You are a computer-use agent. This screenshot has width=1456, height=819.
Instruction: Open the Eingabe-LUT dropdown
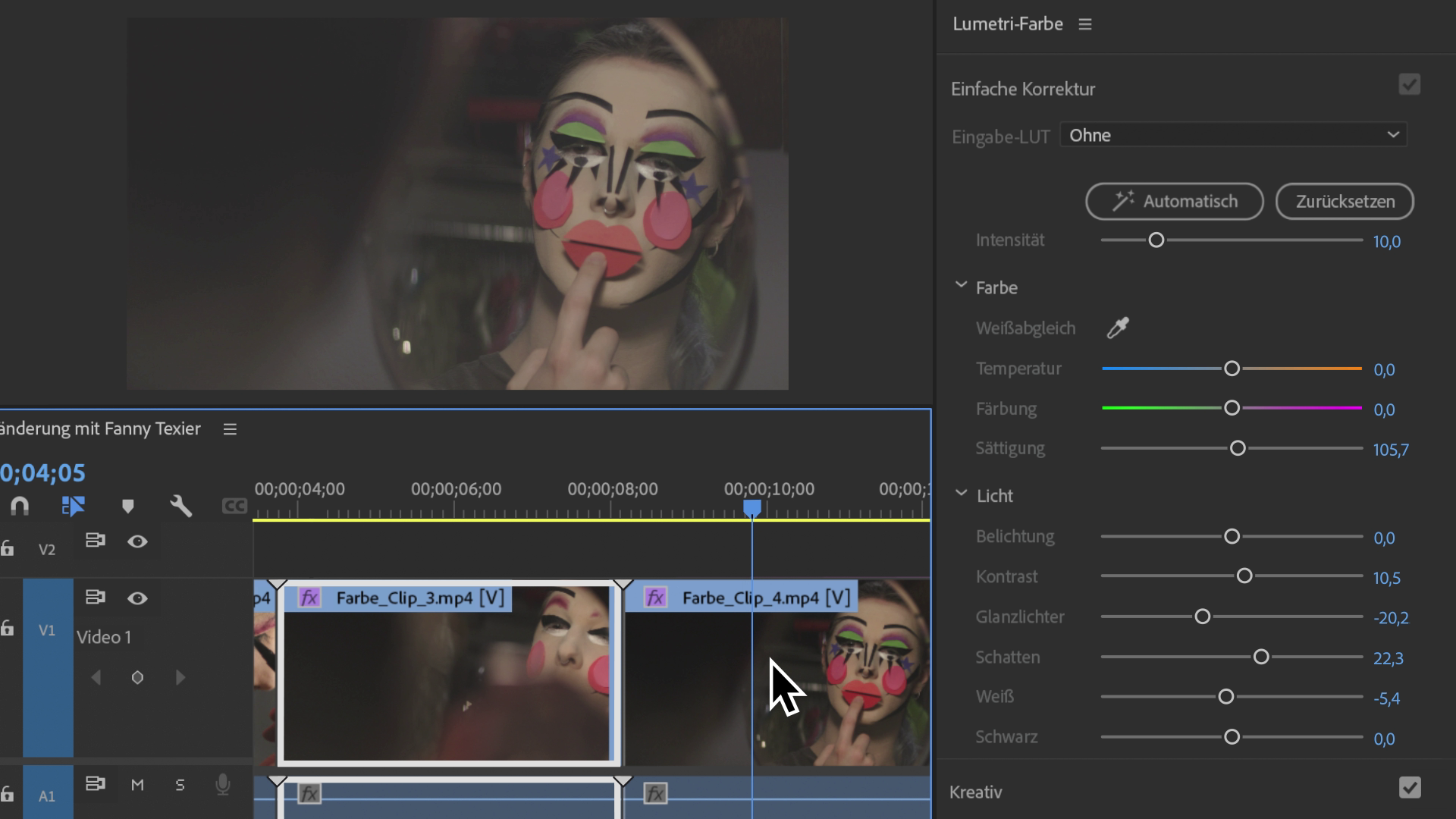[1233, 135]
